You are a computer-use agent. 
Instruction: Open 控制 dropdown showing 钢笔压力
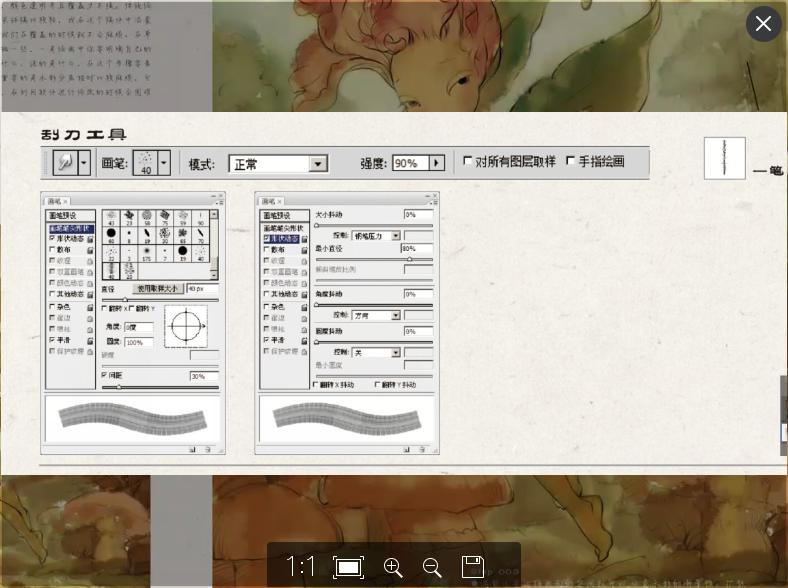pyautogui.click(x=376, y=236)
